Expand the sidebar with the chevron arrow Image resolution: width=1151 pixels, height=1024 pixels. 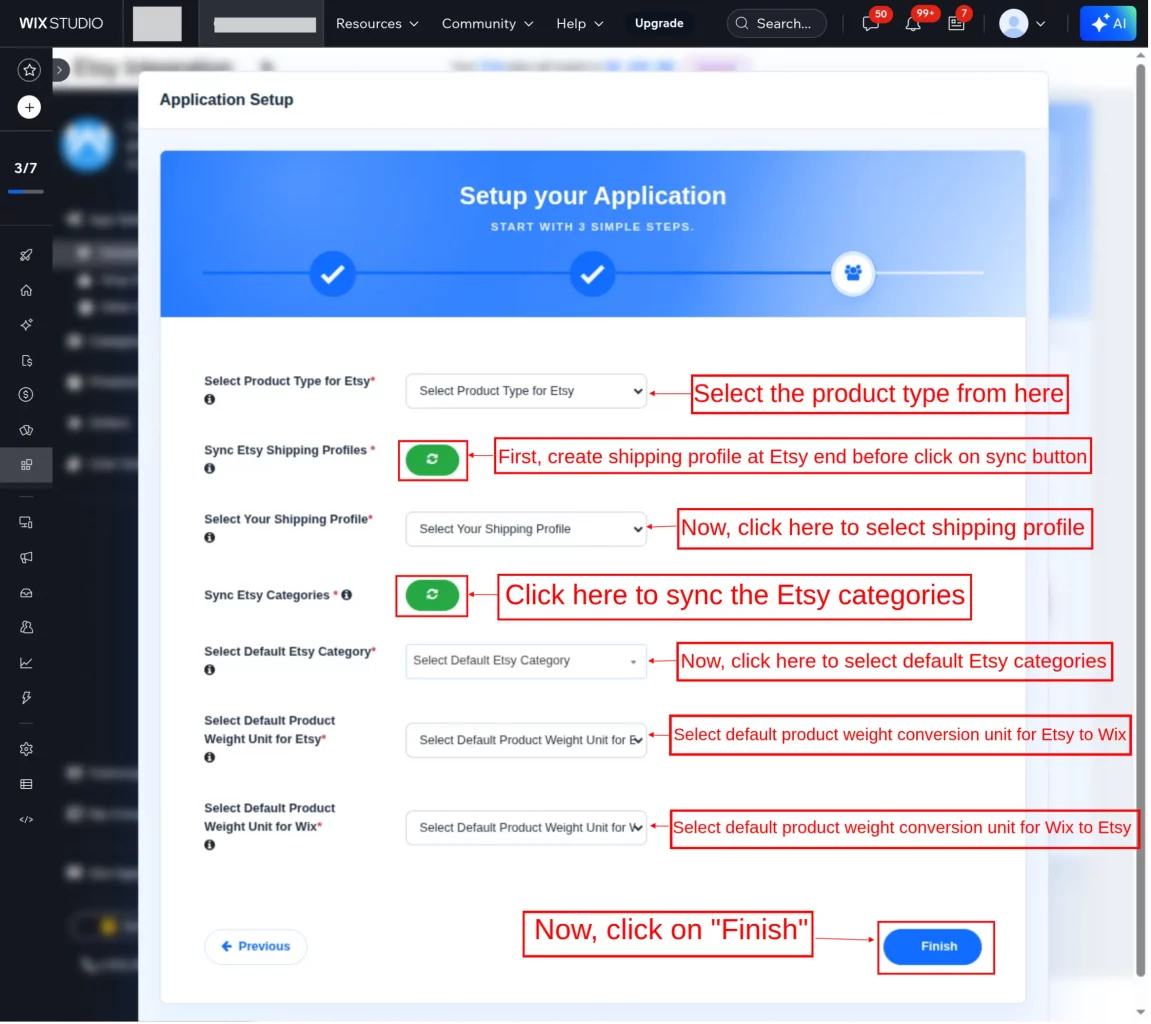[x=59, y=70]
